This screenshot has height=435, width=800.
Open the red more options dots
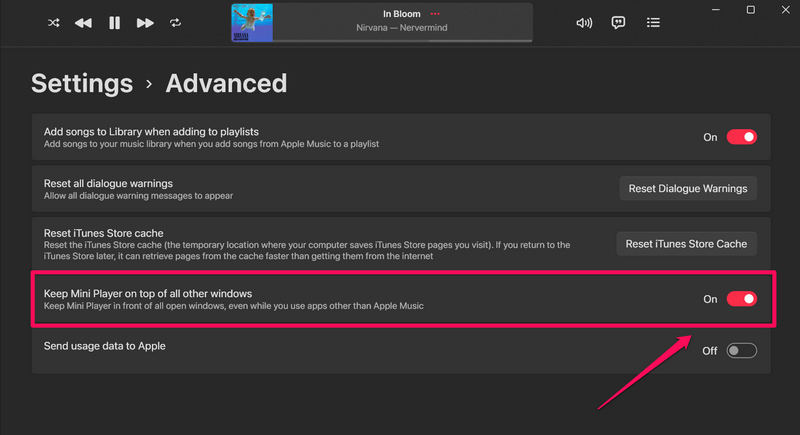click(435, 14)
